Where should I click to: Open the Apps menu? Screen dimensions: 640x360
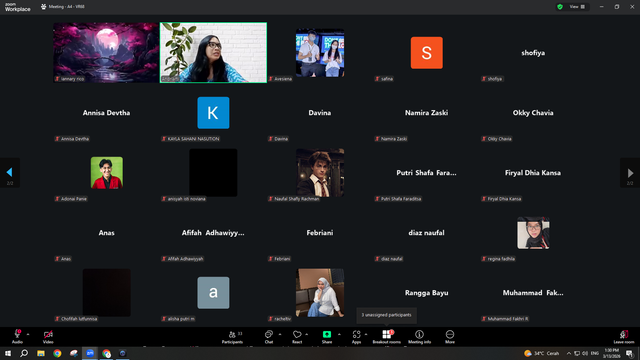click(356, 337)
